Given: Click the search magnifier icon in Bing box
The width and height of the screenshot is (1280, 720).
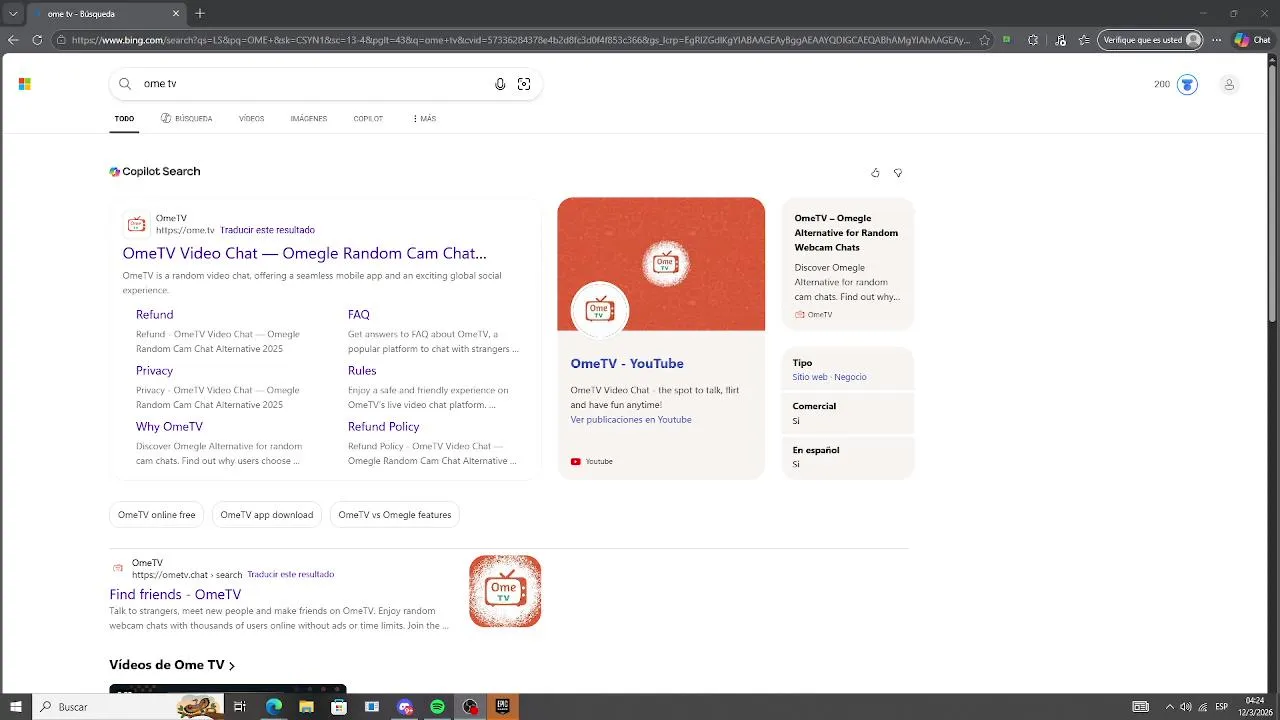Looking at the screenshot, I should 125,84.
